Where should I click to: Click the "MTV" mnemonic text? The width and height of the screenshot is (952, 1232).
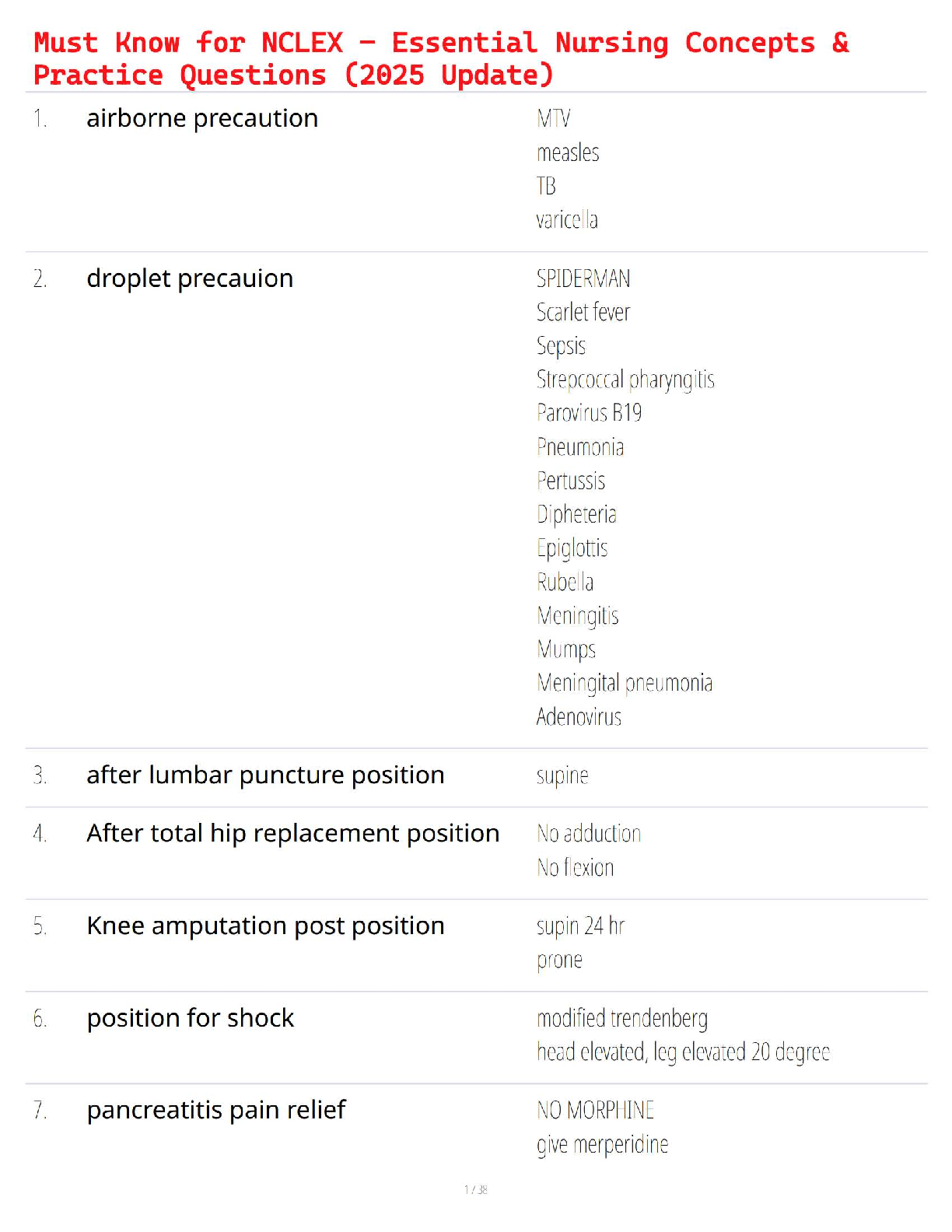(x=553, y=119)
